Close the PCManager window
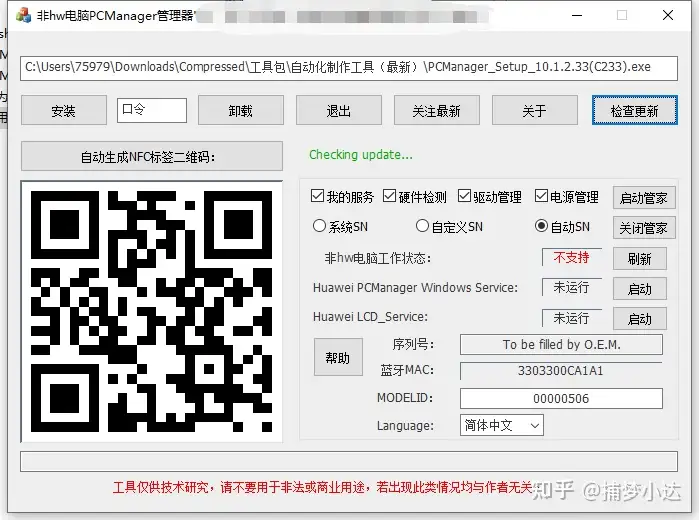Viewport: 699px width, 520px height. (x=668, y=16)
